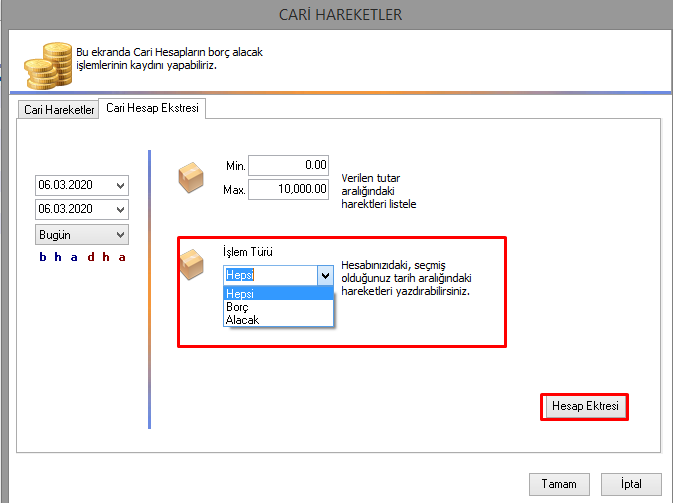Click the box icon beside Min and Max fields
Viewport: 673px width, 503px height.
click(190, 179)
